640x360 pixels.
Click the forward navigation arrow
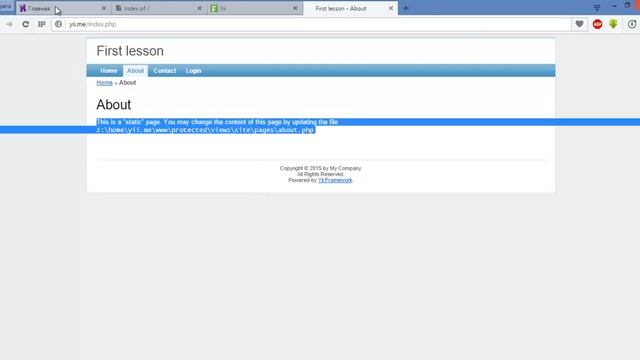[9, 24]
